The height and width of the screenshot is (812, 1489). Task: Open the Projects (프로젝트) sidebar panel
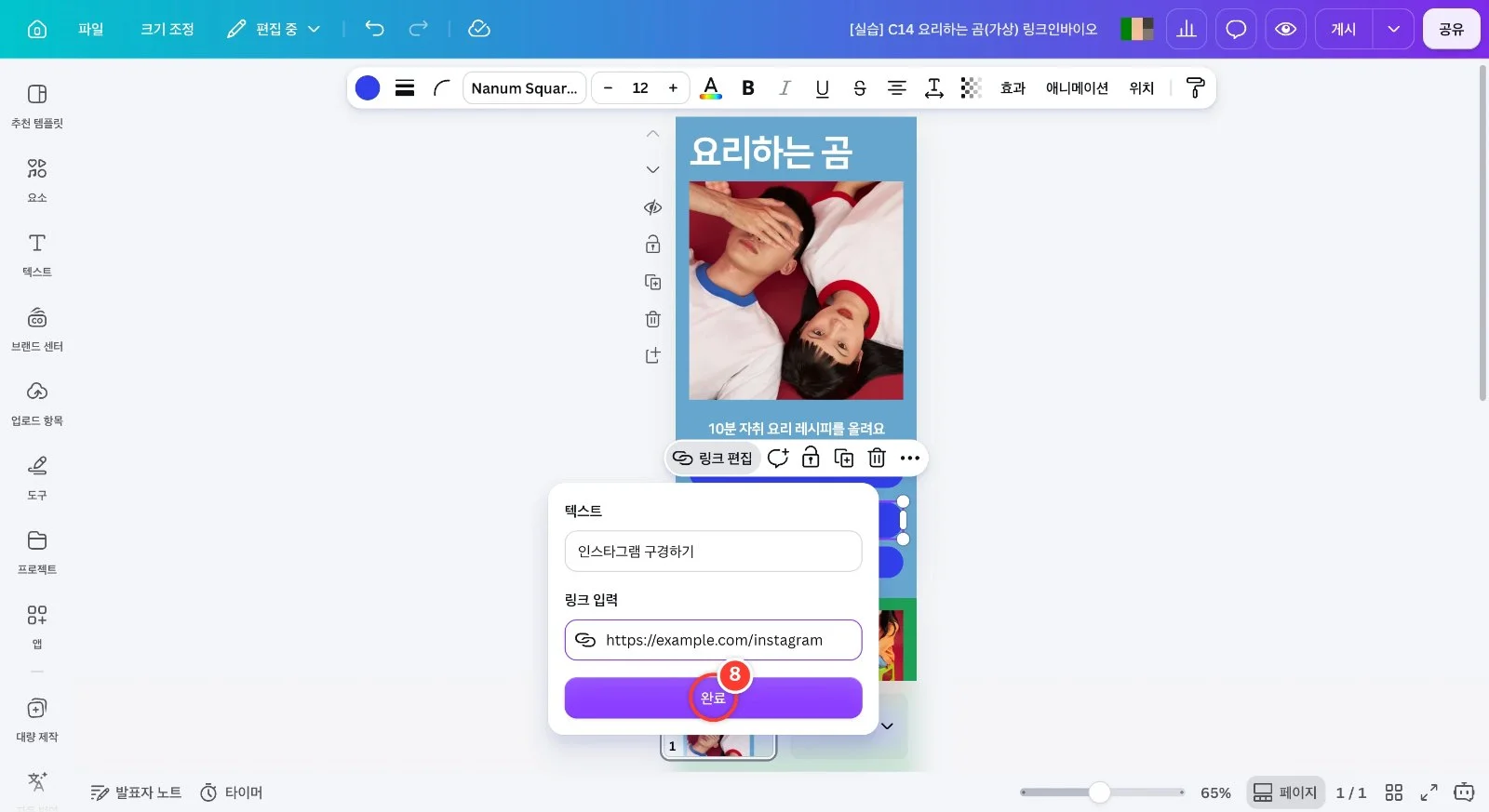point(37,552)
